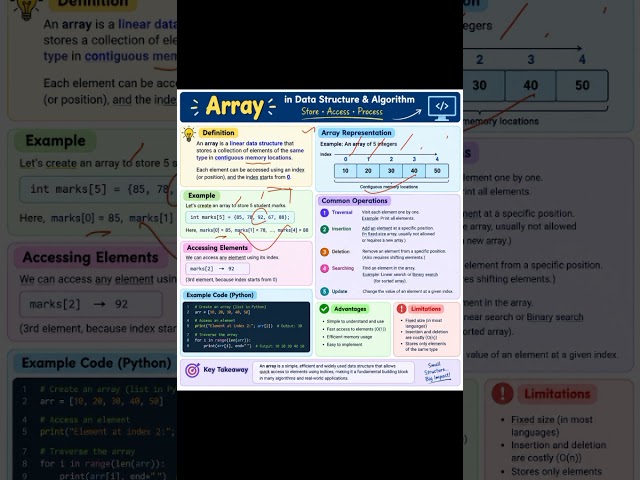Click the teal number 5 circle next to Update

[x=324, y=291]
